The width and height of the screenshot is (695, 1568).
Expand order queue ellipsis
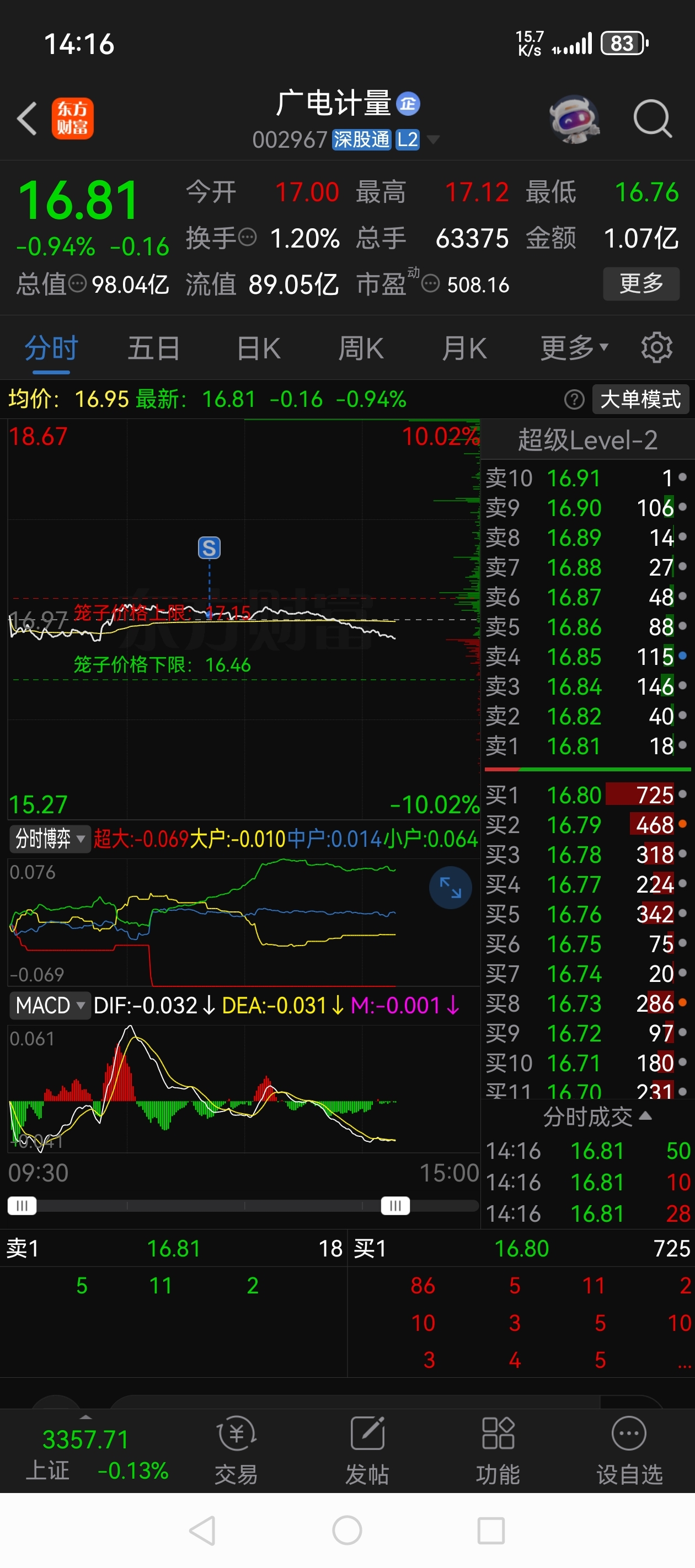point(685,1365)
